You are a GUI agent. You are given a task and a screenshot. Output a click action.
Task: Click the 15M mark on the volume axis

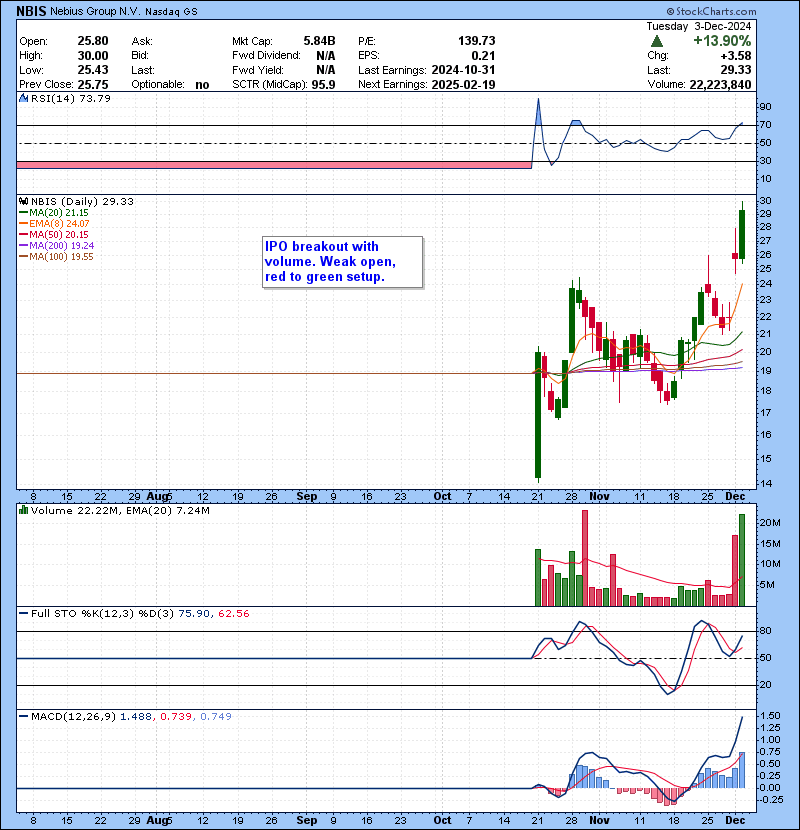(x=770, y=544)
